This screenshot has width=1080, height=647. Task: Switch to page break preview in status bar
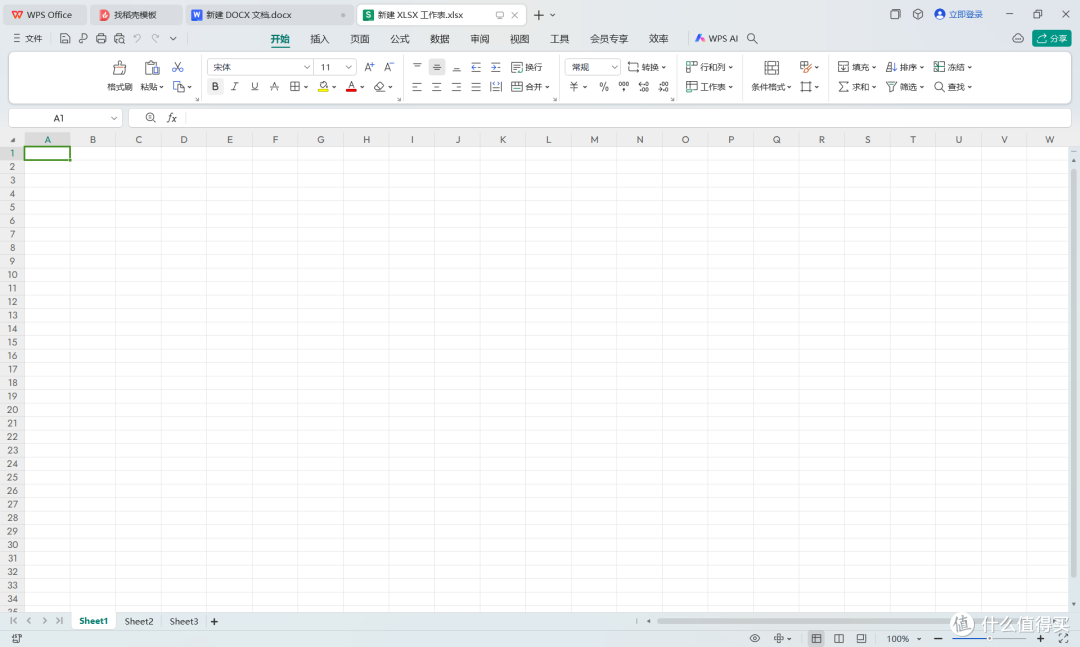pos(861,639)
